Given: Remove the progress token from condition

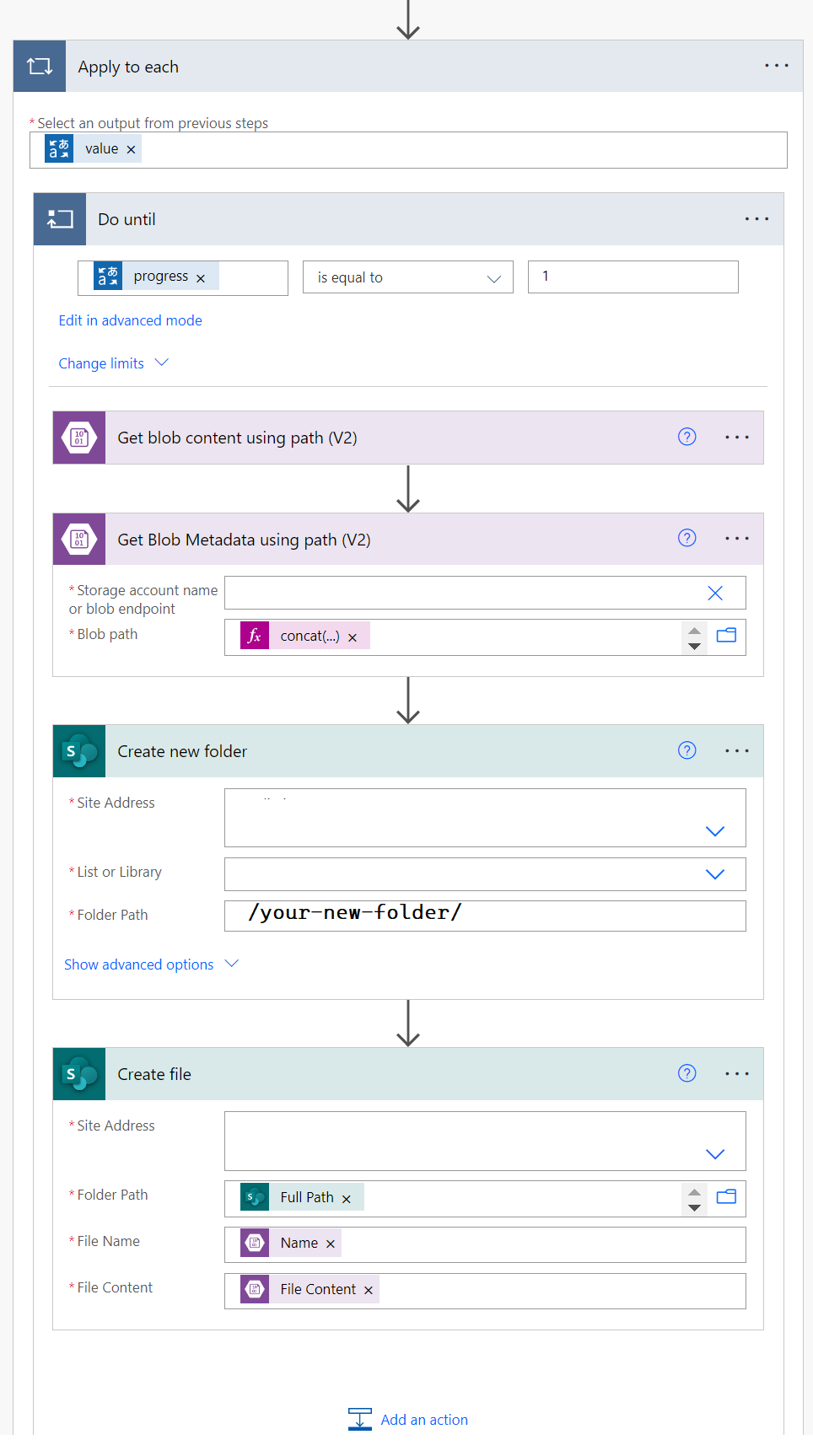Looking at the screenshot, I should (201, 278).
